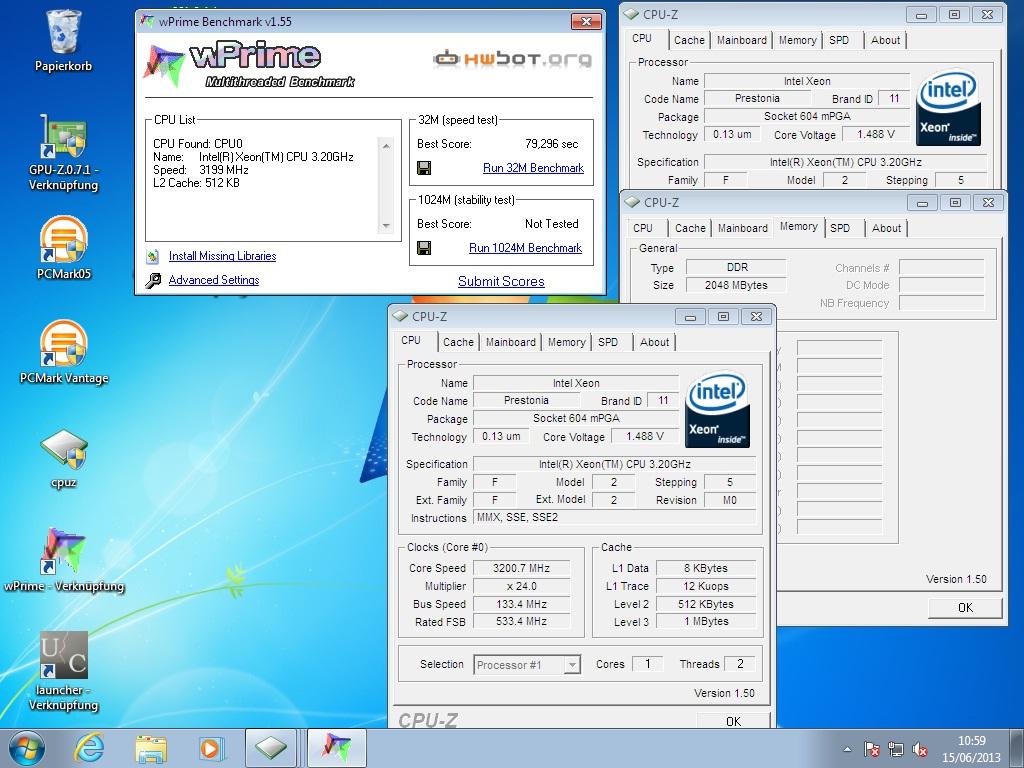Click the Run 32M Benchmark link
The width and height of the screenshot is (1024, 768).
533,168
